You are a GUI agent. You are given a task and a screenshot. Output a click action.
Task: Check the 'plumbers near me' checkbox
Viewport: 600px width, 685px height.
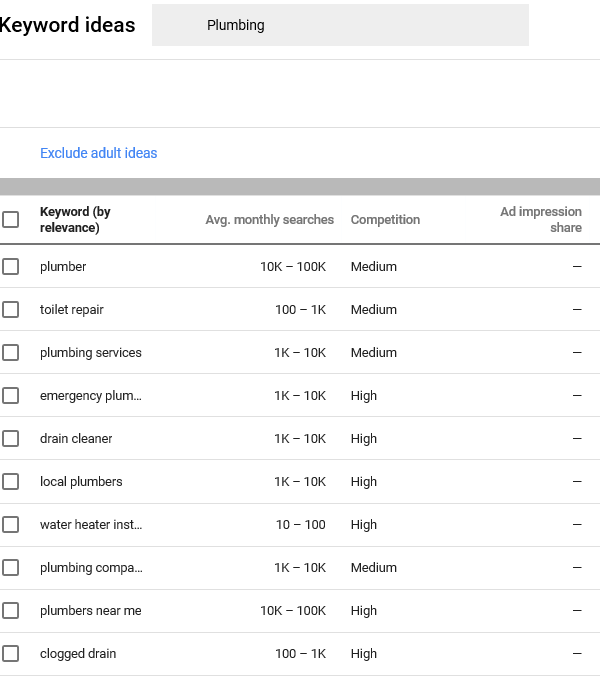click(10, 611)
